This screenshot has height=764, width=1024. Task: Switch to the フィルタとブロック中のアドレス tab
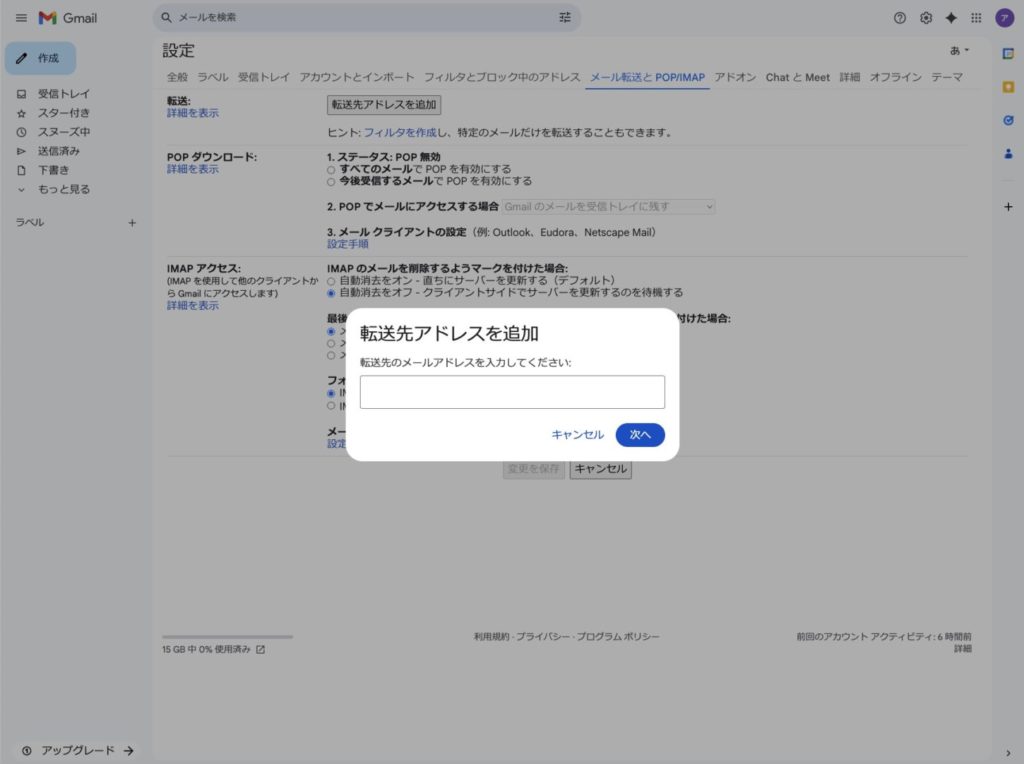point(501,77)
